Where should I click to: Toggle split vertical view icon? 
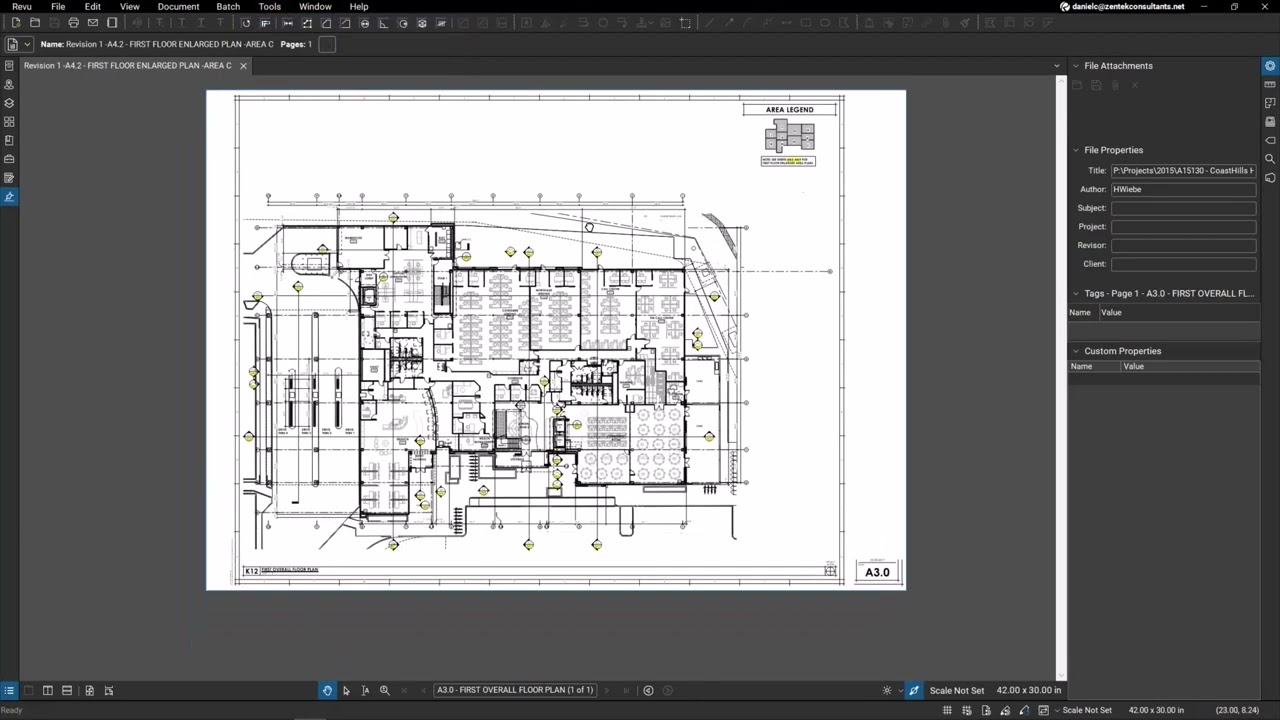(47, 690)
